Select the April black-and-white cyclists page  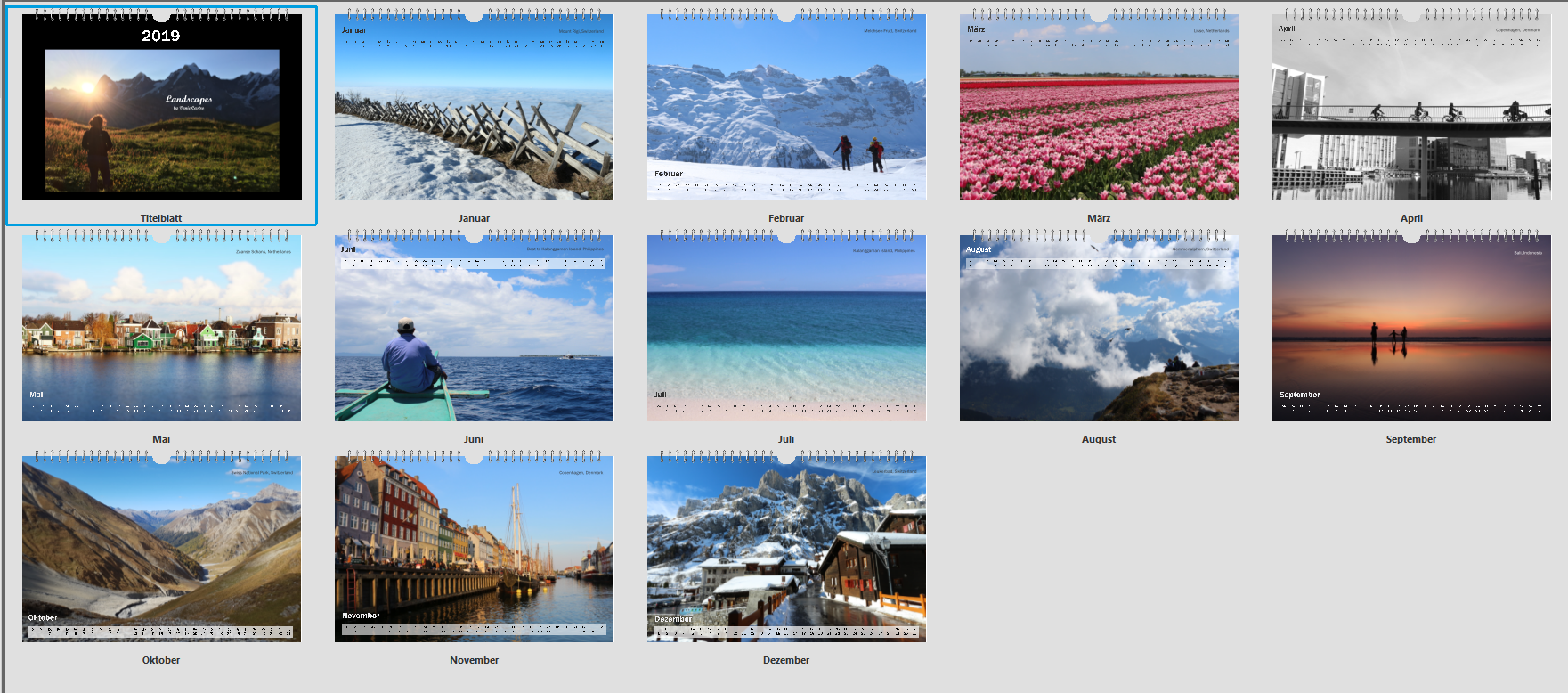coord(1411,107)
